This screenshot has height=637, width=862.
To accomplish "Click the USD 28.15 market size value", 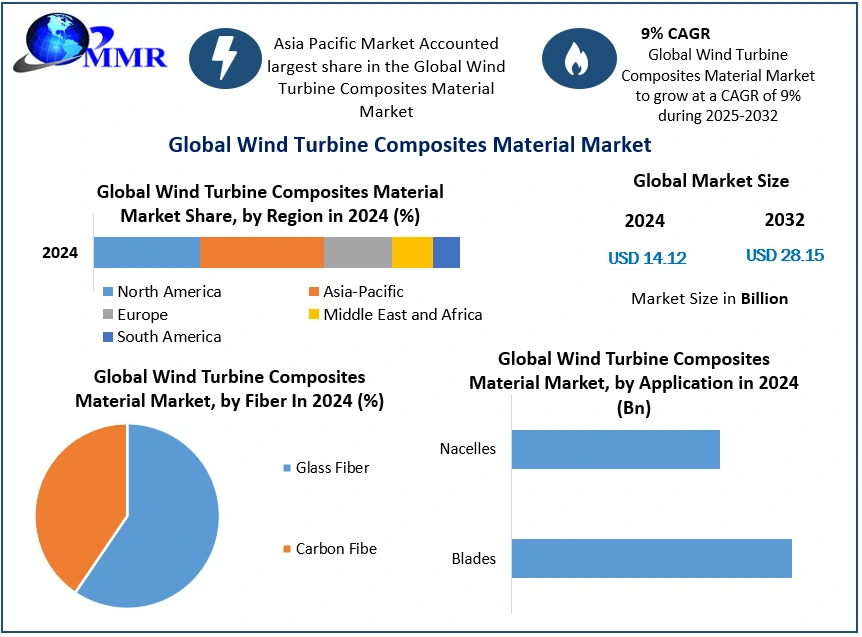I will coord(785,256).
